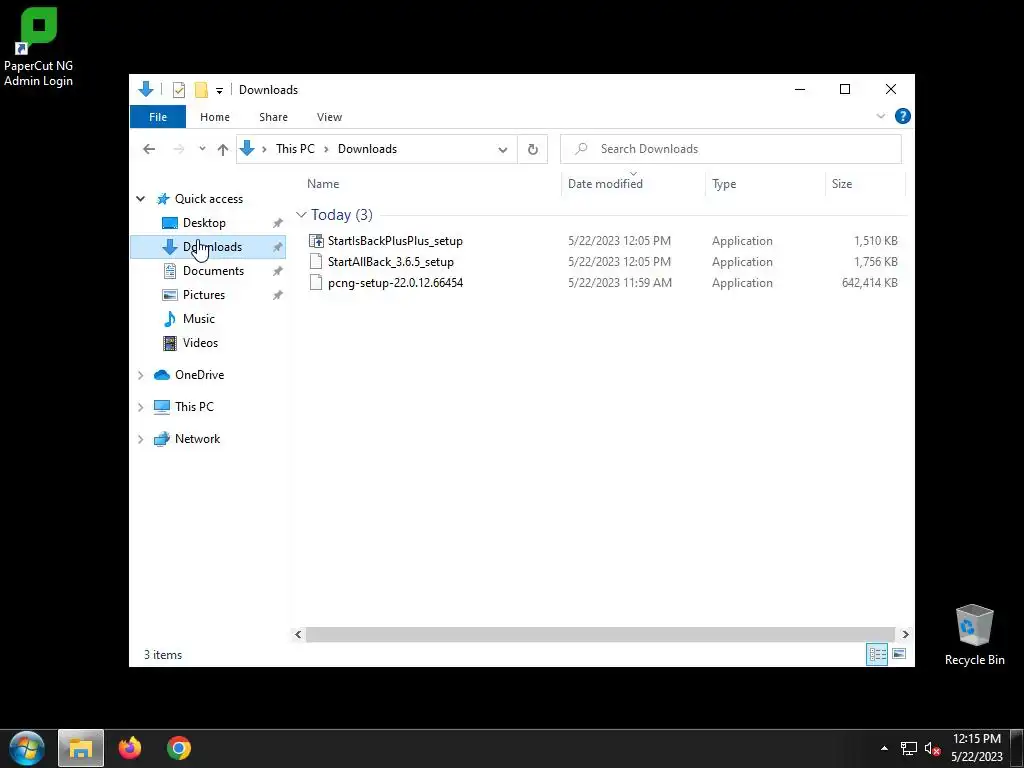Open the PaperCut NG Admin Login shortcut
Viewport: 1024px width, 768px height.
39,47
